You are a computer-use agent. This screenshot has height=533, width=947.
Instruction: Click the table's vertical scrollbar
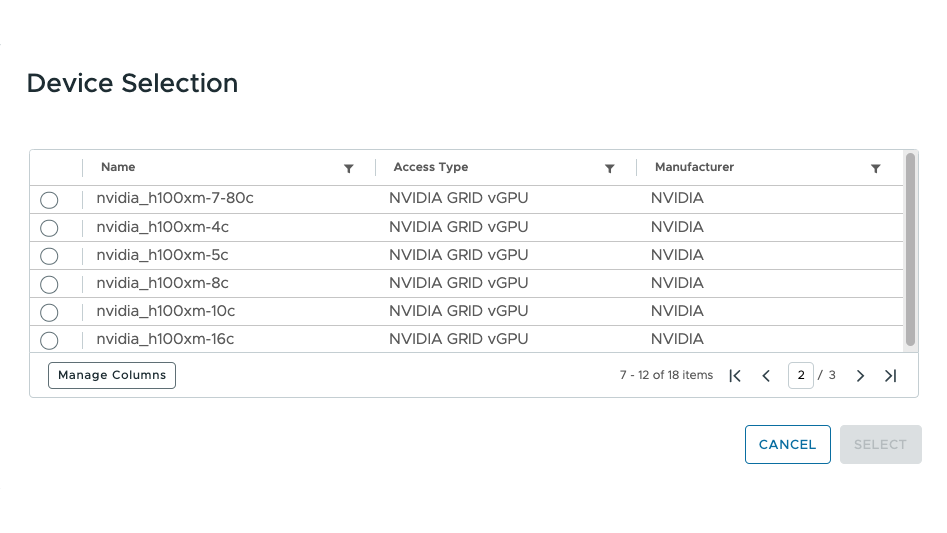(910, 250)
